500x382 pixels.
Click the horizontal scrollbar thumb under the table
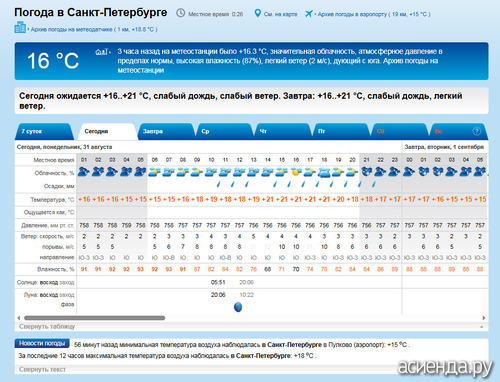pyautogui.click(x=95, y=318)
